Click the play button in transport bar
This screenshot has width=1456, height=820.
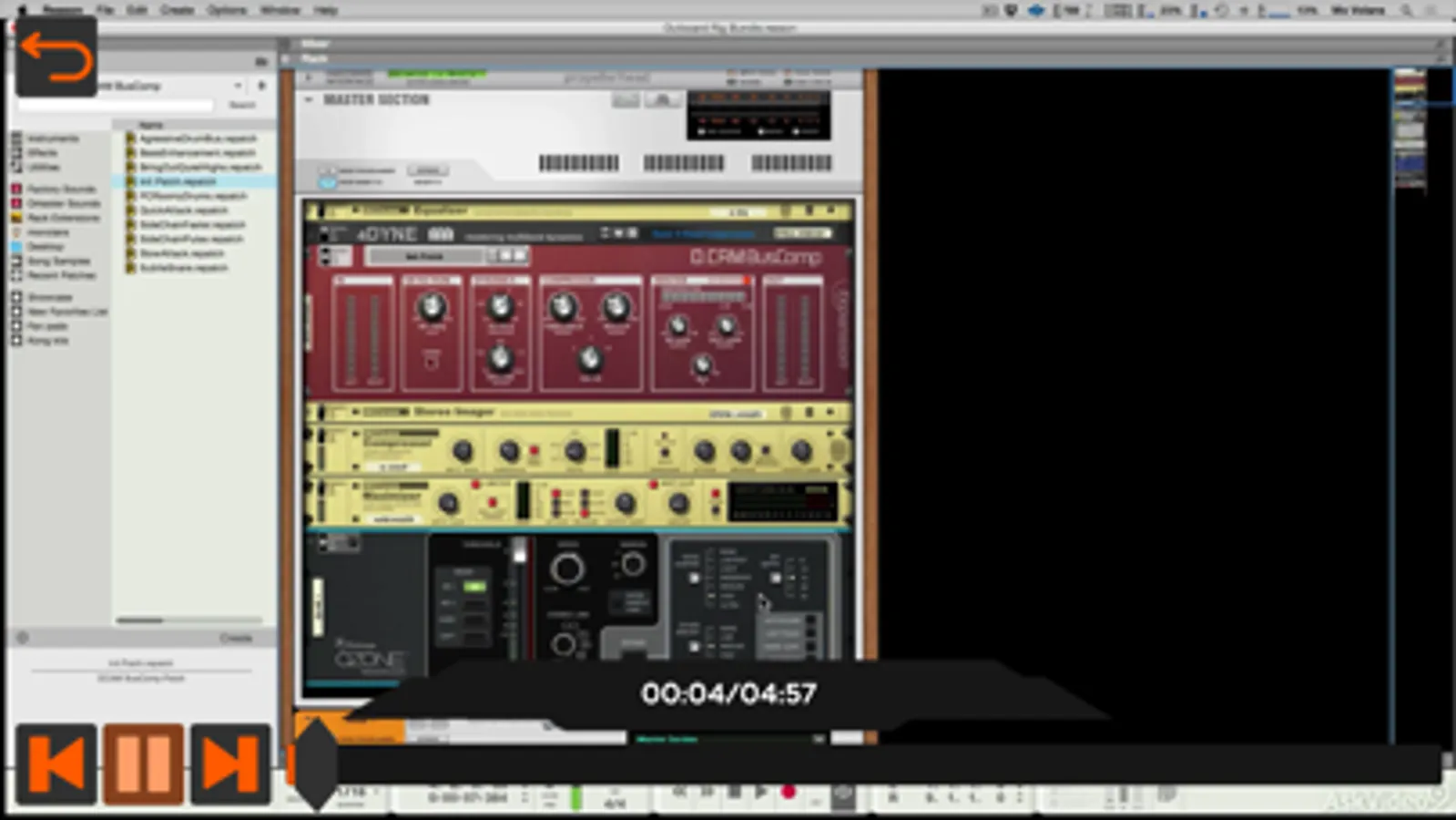pos(760,793)
